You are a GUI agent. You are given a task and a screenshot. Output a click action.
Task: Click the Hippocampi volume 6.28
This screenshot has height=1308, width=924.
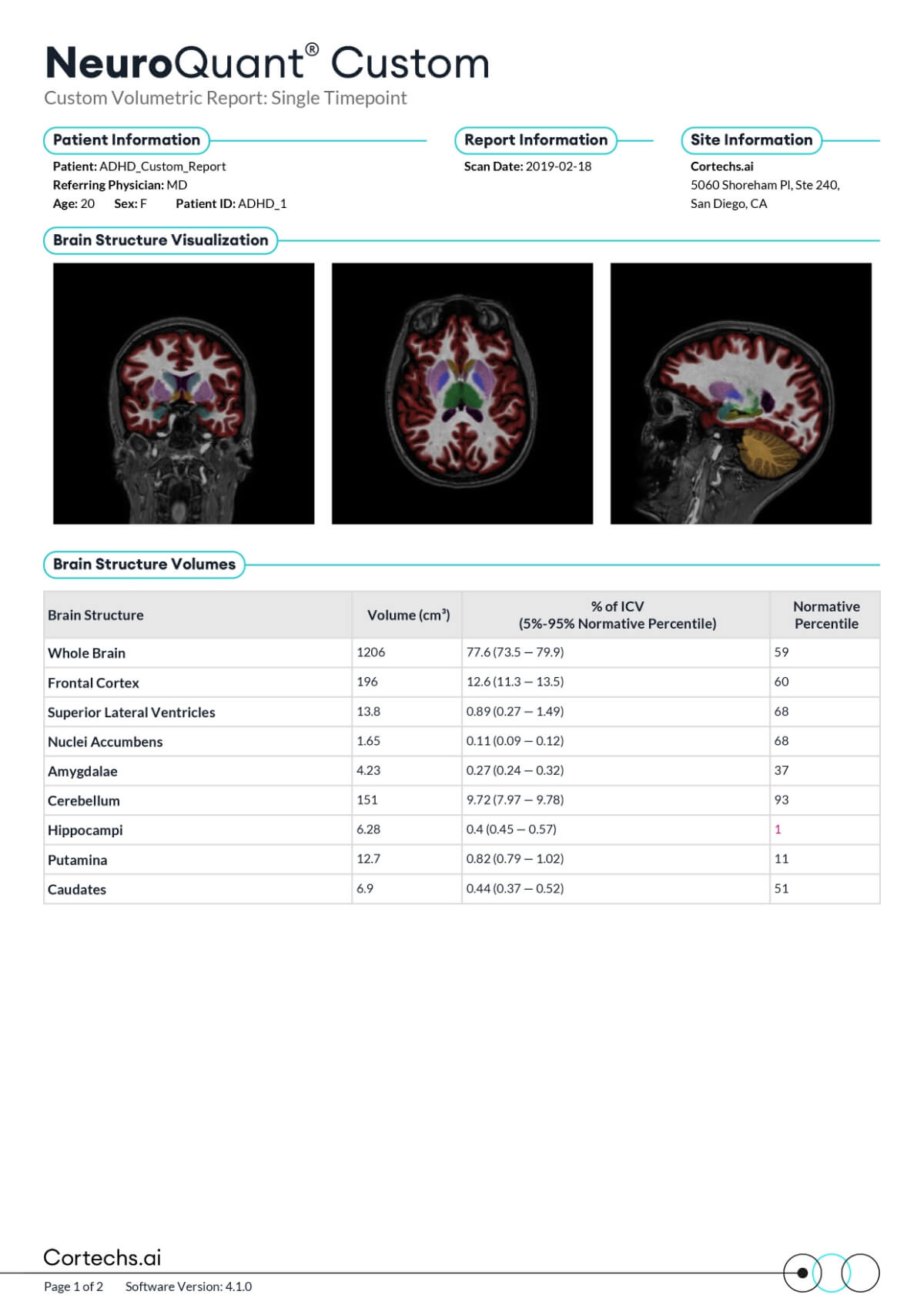368,829
